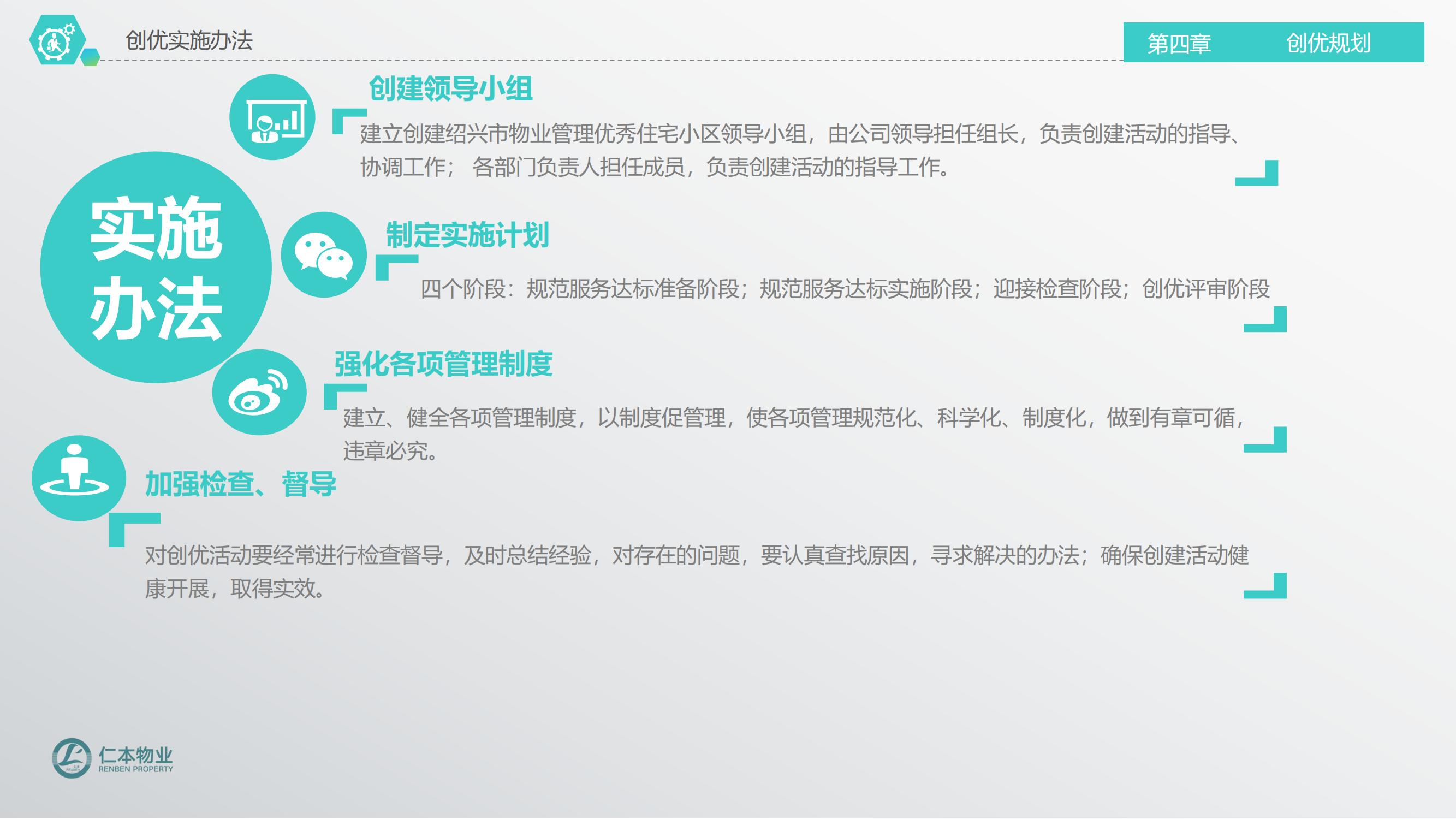This screenshot has width=1456, height=819.
Task: Select the large 实施办法 circle
Action: [156, 268]
